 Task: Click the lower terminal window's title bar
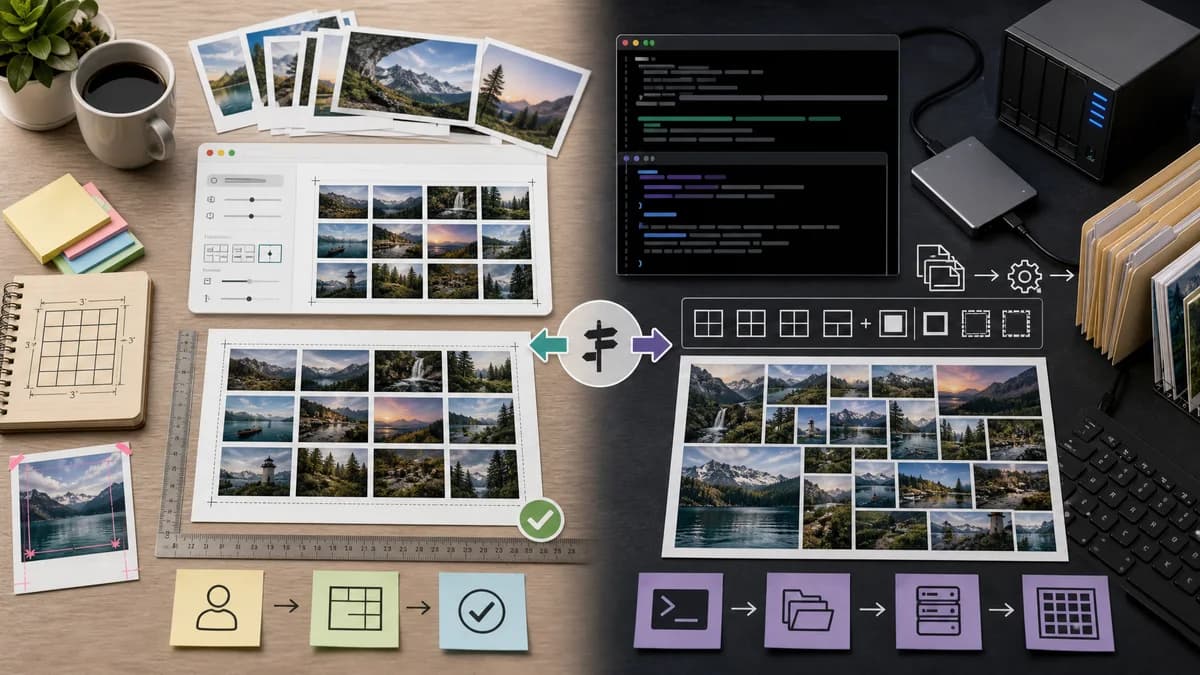[752, 158]
